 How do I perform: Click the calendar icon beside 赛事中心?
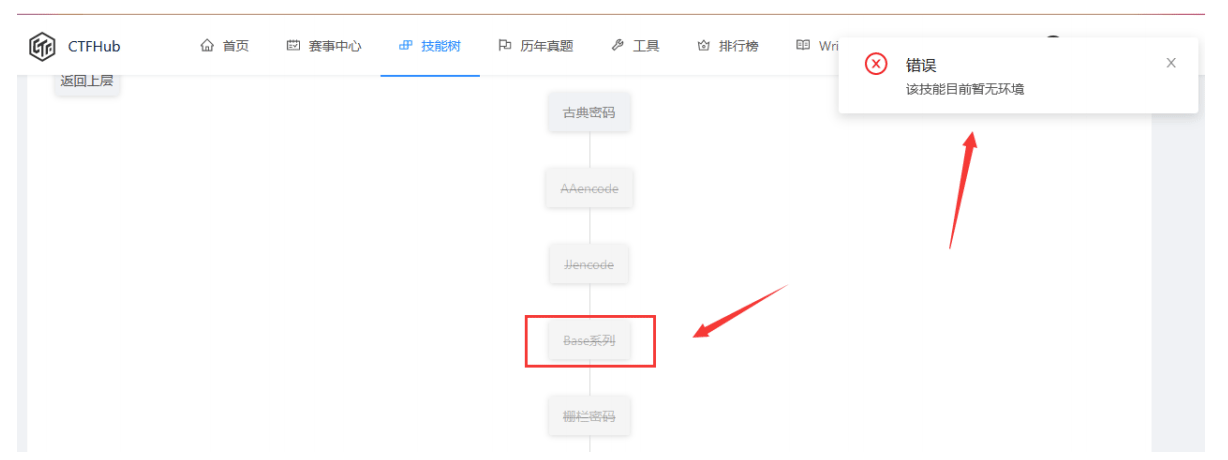[293, 46]
